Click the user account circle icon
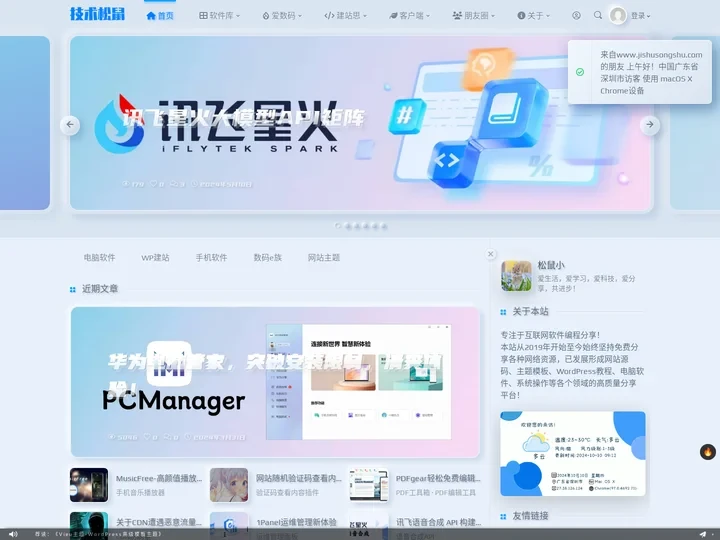The height and width of the screenshot is (540, 720). tap(576, 16)
